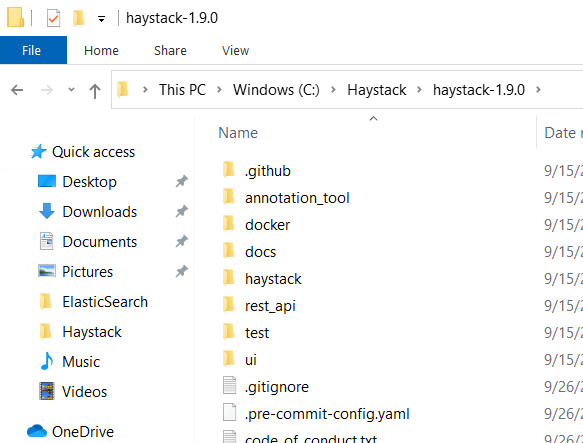The image size is (583, 443).
Task: Unpin Desktop using its pin icon
Action: [x=181, y=182]
